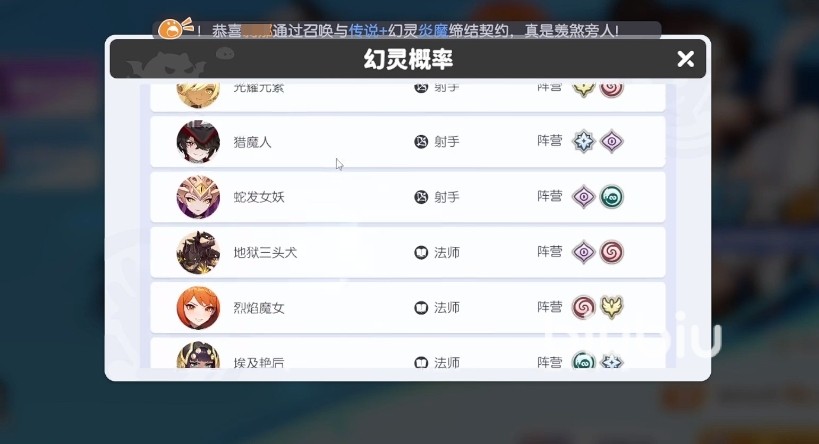Click the archer class icon beside 猎魔人

(x=421, y=142)
